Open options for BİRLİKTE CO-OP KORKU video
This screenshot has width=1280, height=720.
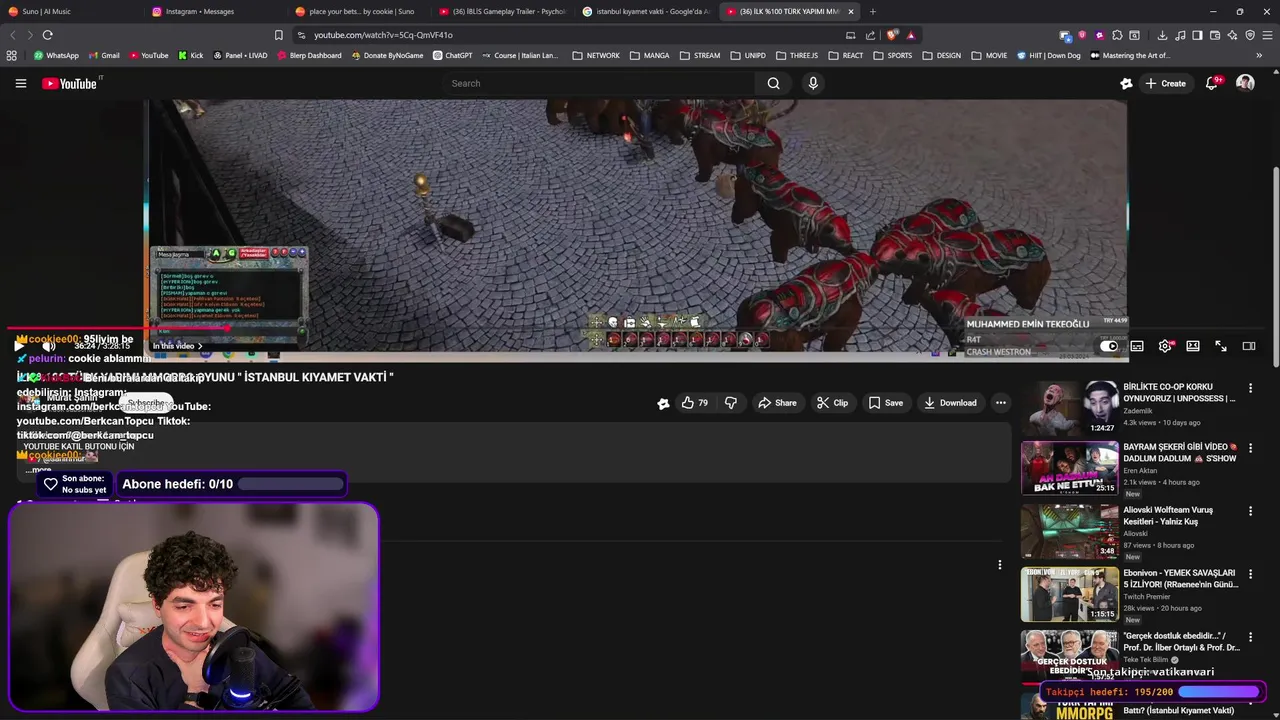(1250, 388)
